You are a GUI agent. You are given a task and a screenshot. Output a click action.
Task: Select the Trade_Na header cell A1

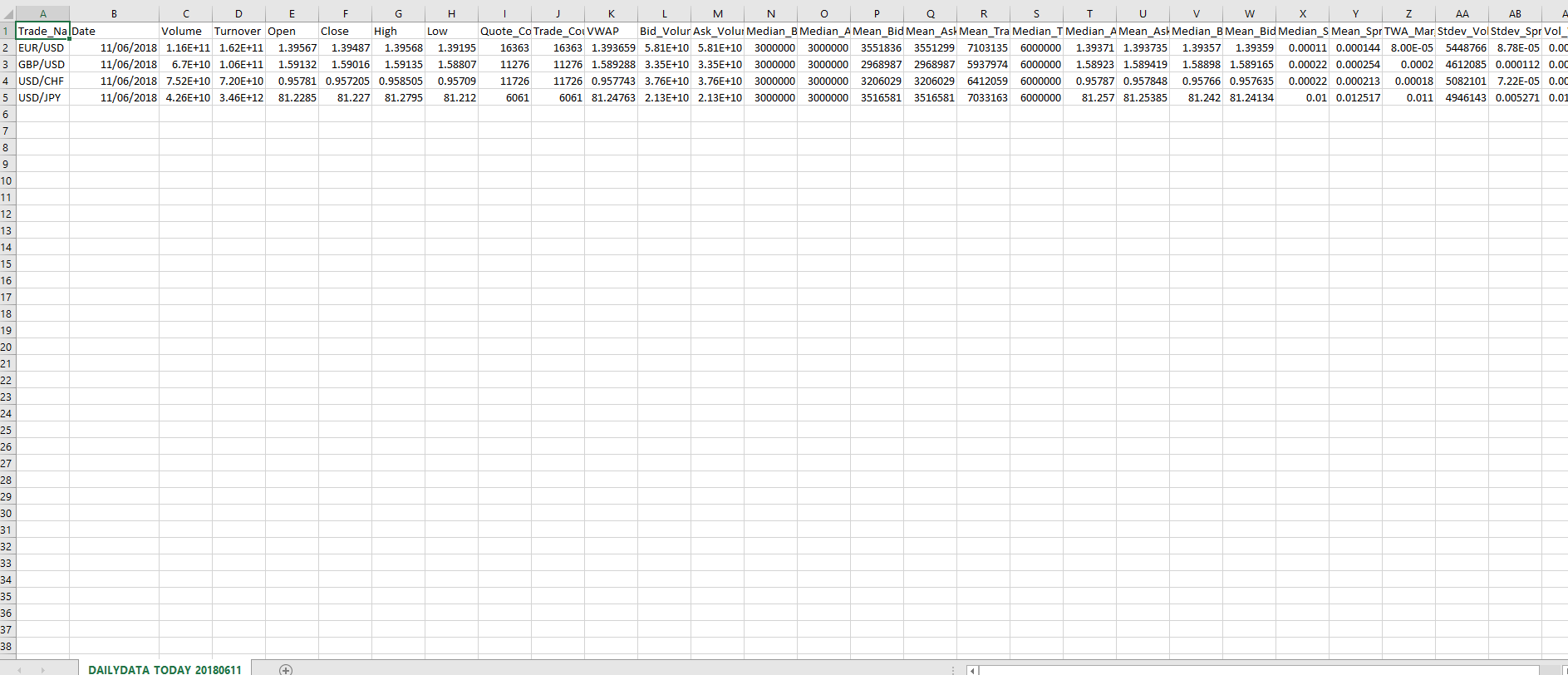coord(42,31)
